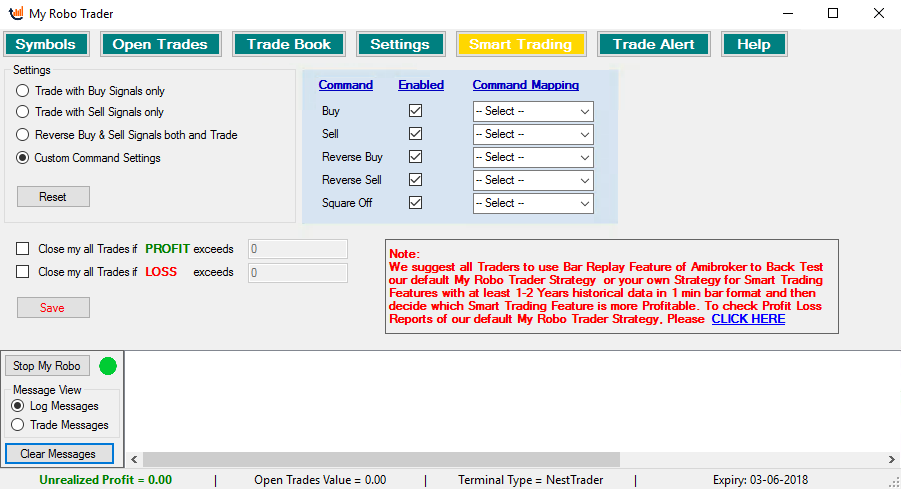901x489 pixels.
Task: Enable close trades if LOSS exceeds
Action: point(22,272)
